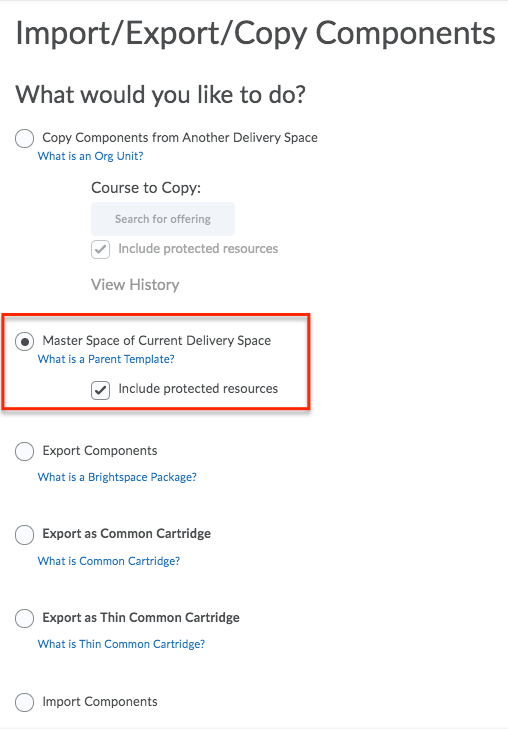The image size is (508, 729).
Task: Click the Master Space of Current Delivery Space label
Action: click(157, 341)
